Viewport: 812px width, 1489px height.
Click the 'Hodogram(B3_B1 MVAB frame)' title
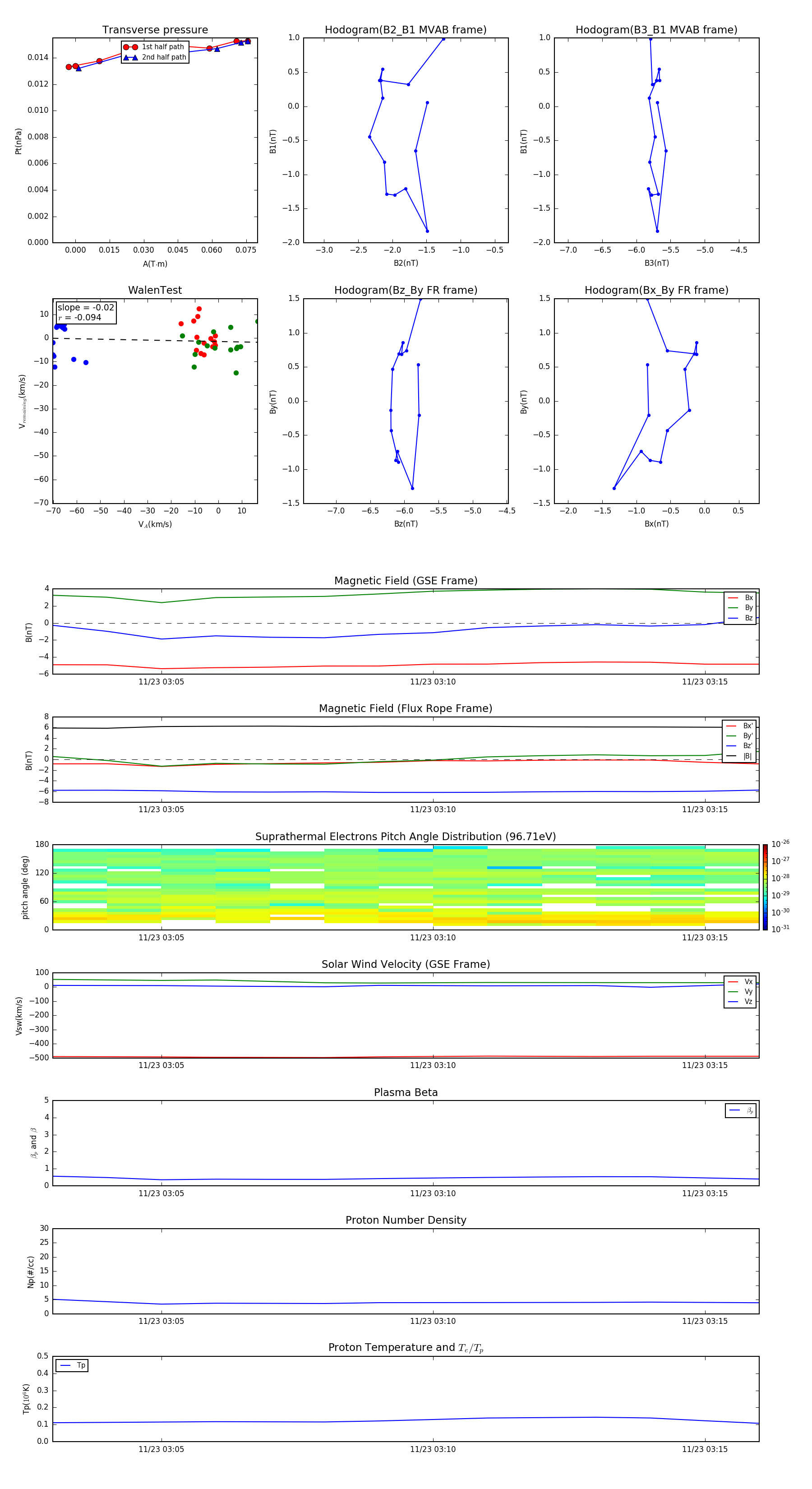[656, 30]
